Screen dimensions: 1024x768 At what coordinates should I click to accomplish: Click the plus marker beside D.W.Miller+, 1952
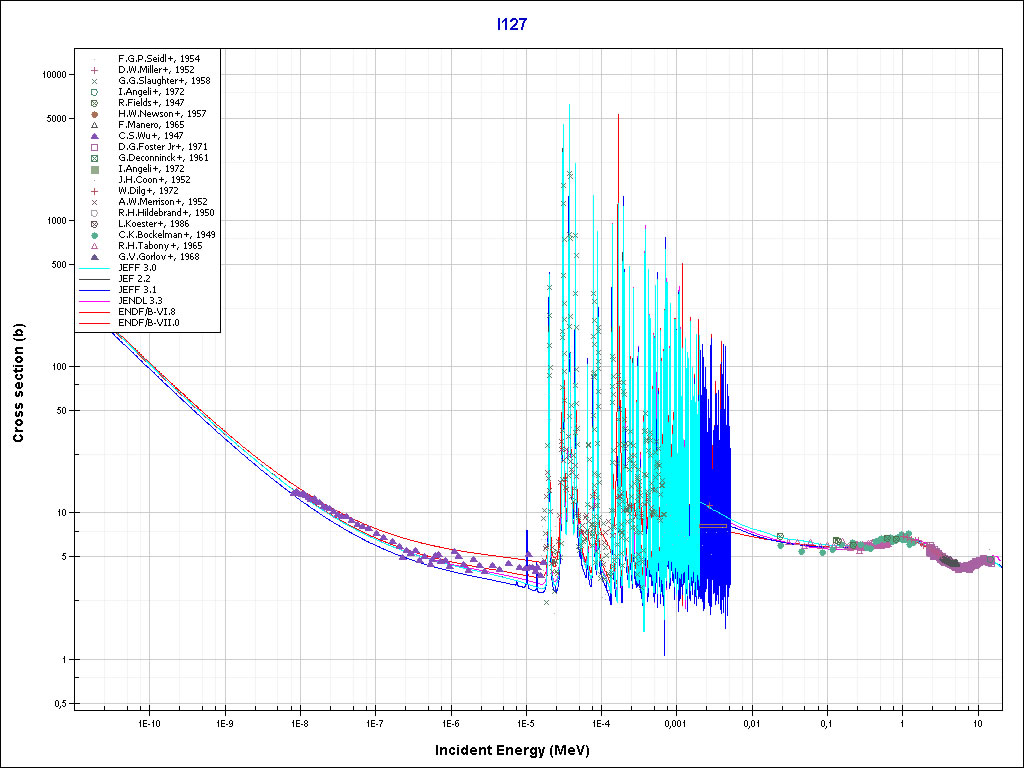(x=93, y=70)
